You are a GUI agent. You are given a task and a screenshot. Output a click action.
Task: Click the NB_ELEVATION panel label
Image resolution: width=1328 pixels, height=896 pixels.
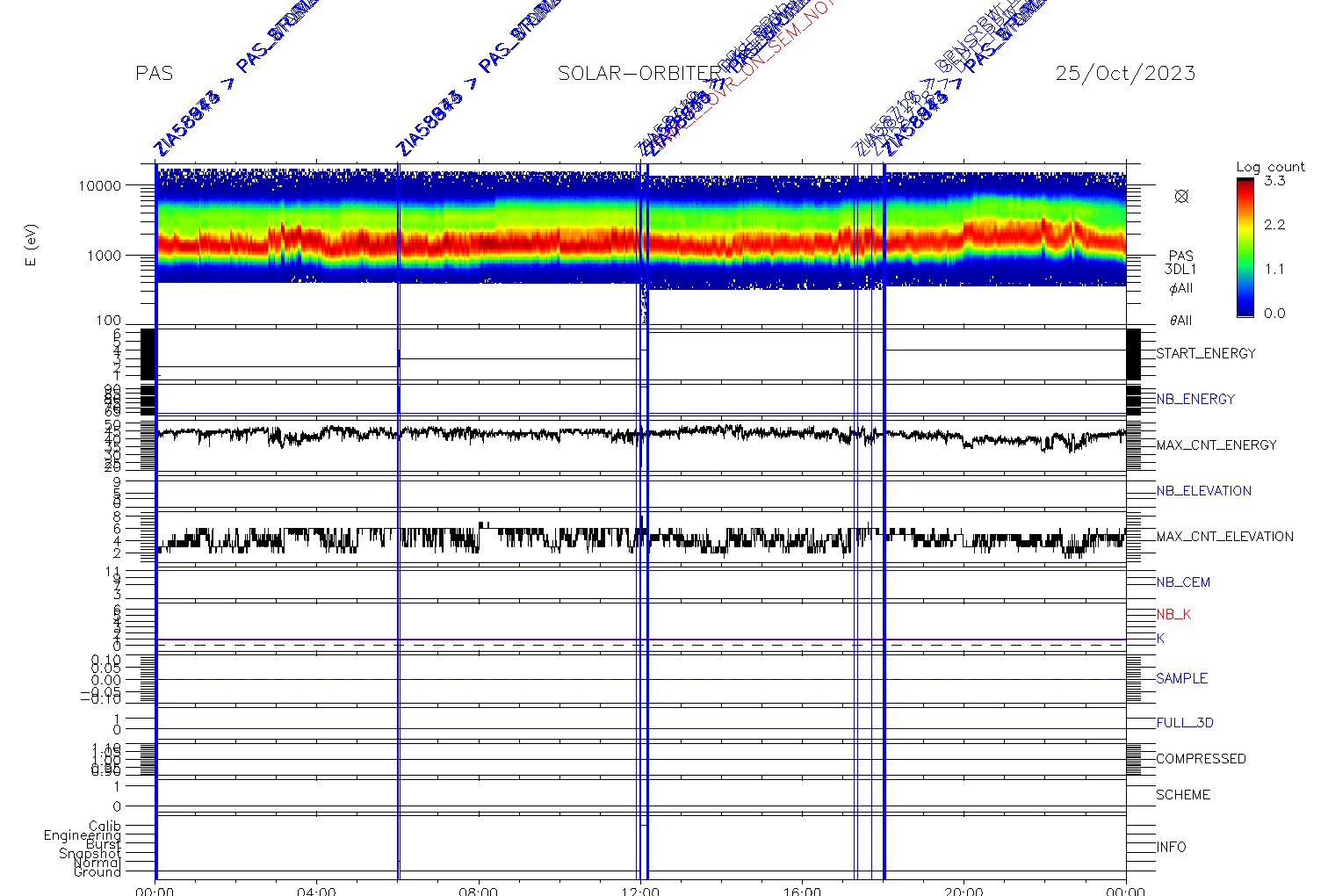coord(1203,490)
